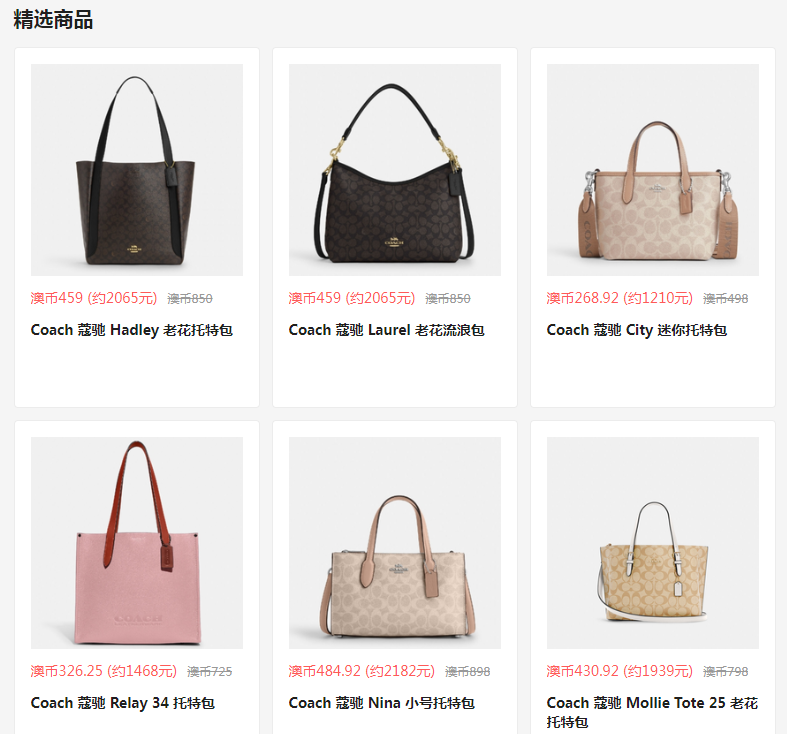787x734 pixels.
Task: Click the Coach 蔻驰 Mollie Tote 25 title
Action: (652, 712)
